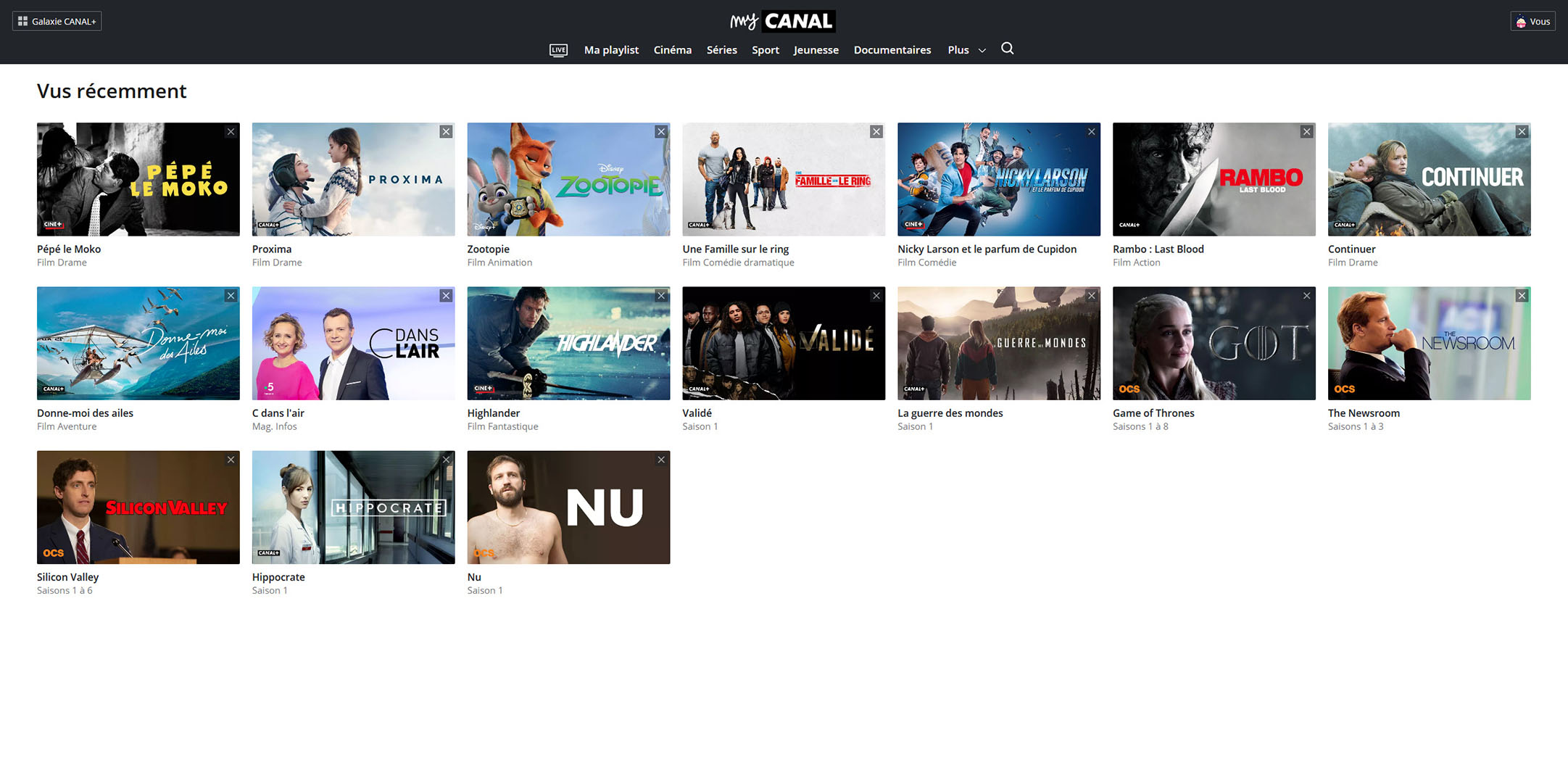
Task: Remove Highlander from recently watched
Action: click(661, 296)
